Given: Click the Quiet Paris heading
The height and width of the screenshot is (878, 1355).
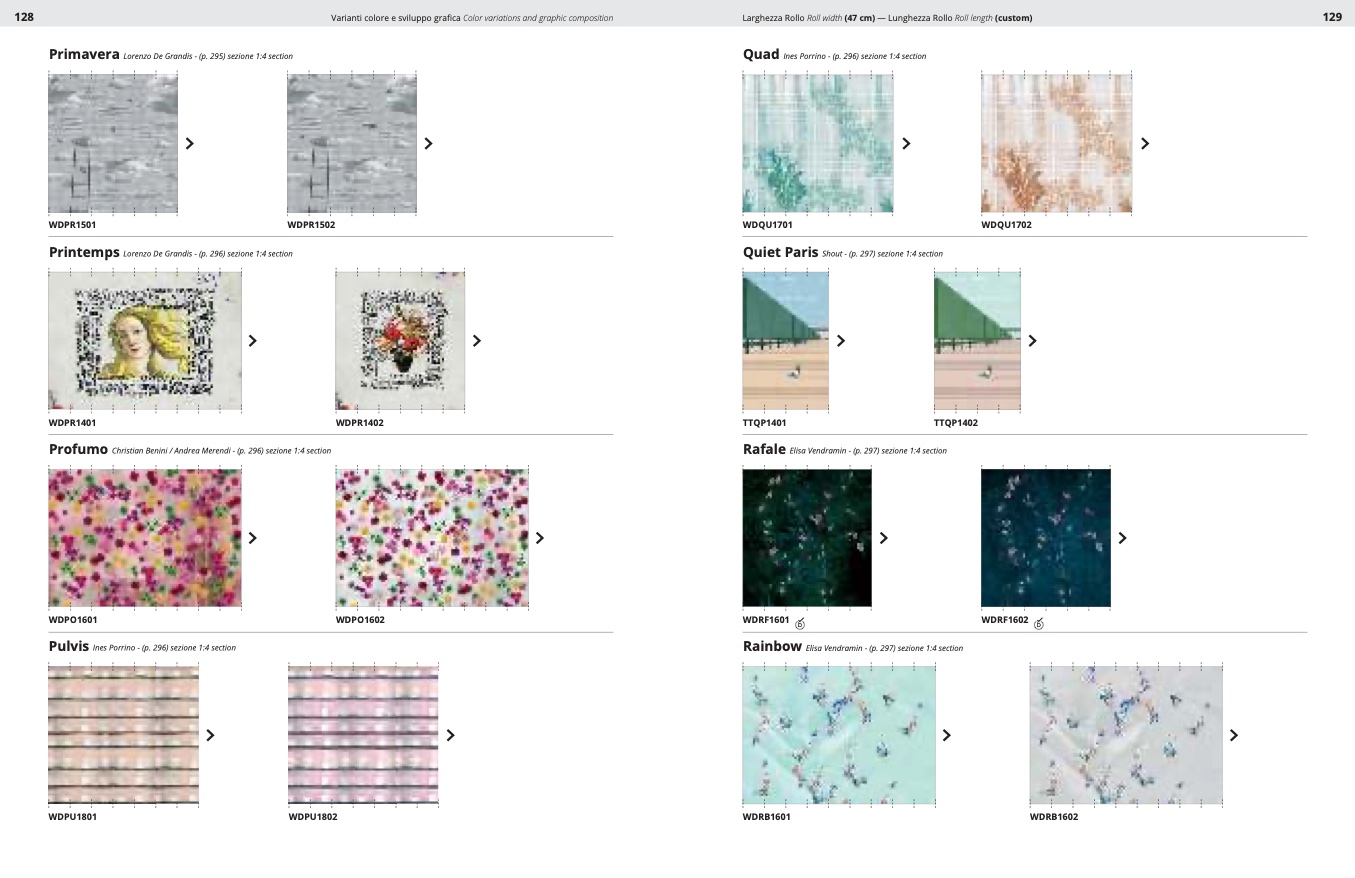Looking at the screenshot, I should click(780, 253).
